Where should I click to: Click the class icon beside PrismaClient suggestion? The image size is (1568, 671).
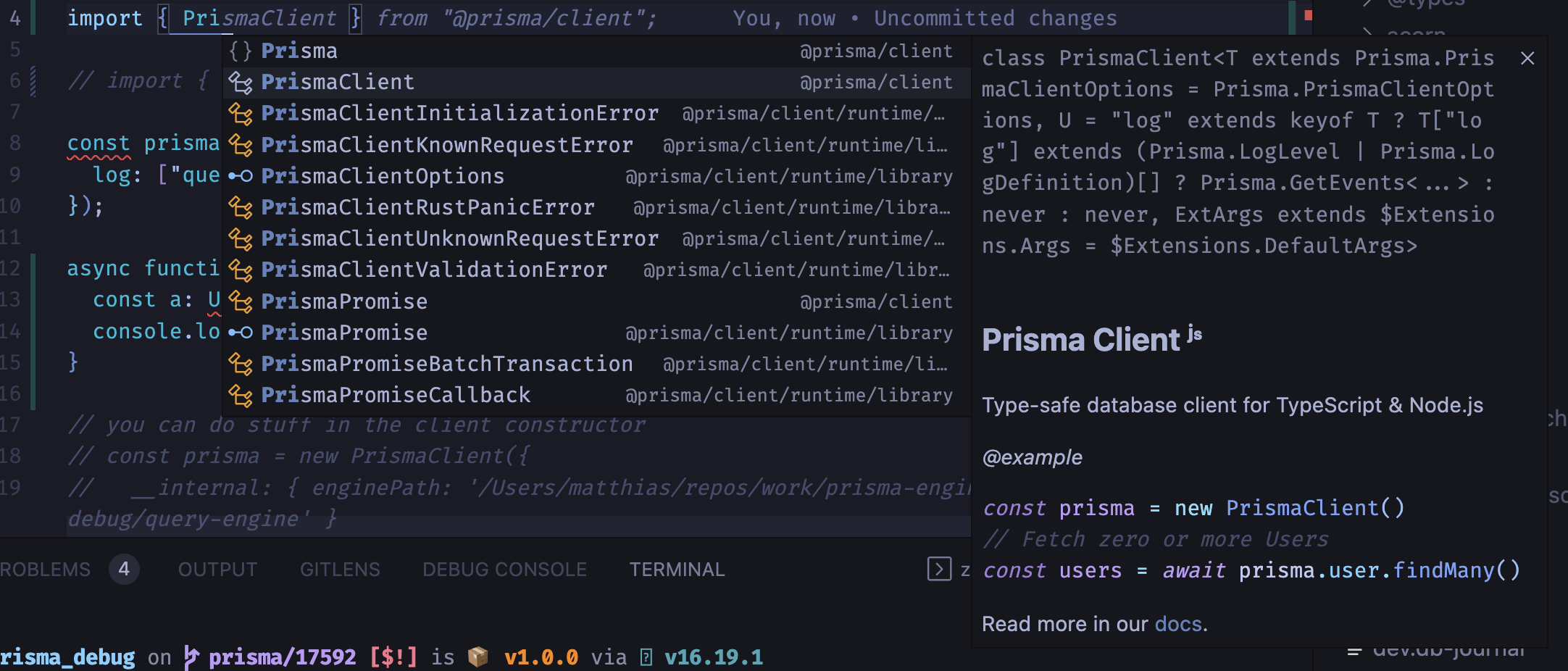click(241, 82)
